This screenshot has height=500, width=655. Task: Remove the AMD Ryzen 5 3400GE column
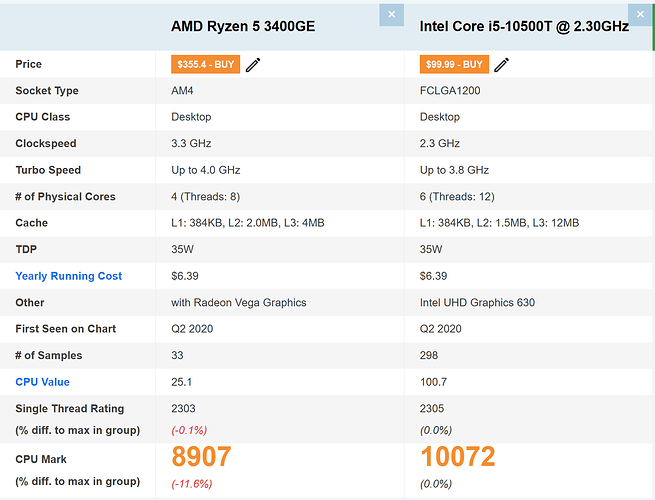[391, 15]
